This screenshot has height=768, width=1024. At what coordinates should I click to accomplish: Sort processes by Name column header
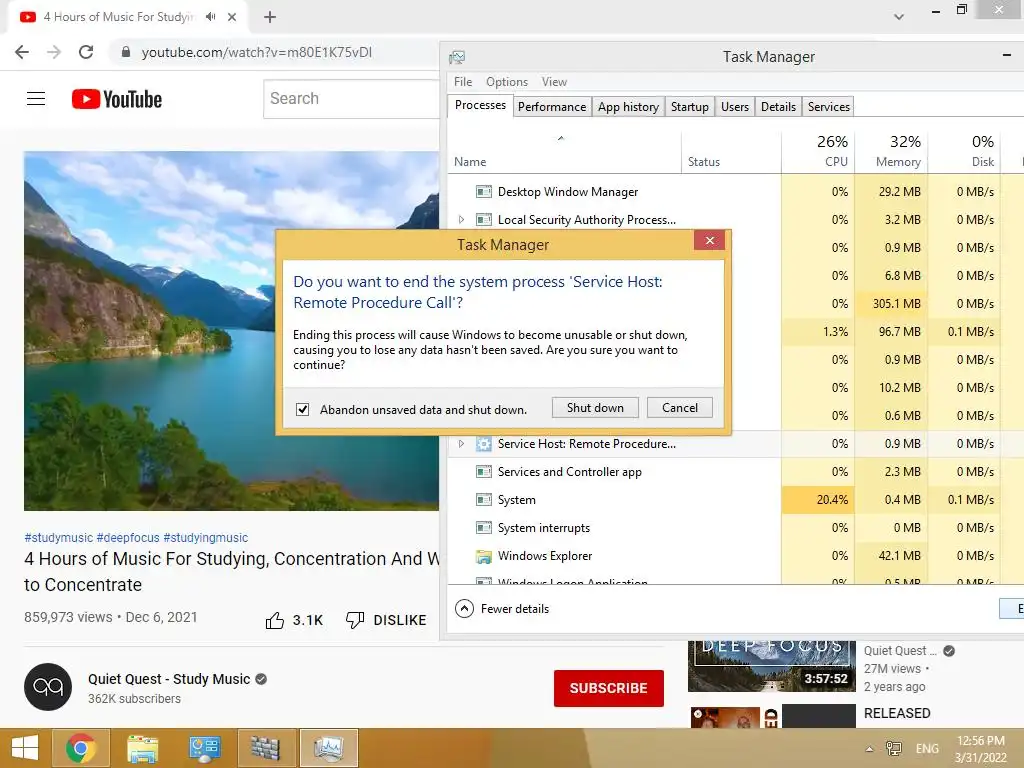point(470,161)
